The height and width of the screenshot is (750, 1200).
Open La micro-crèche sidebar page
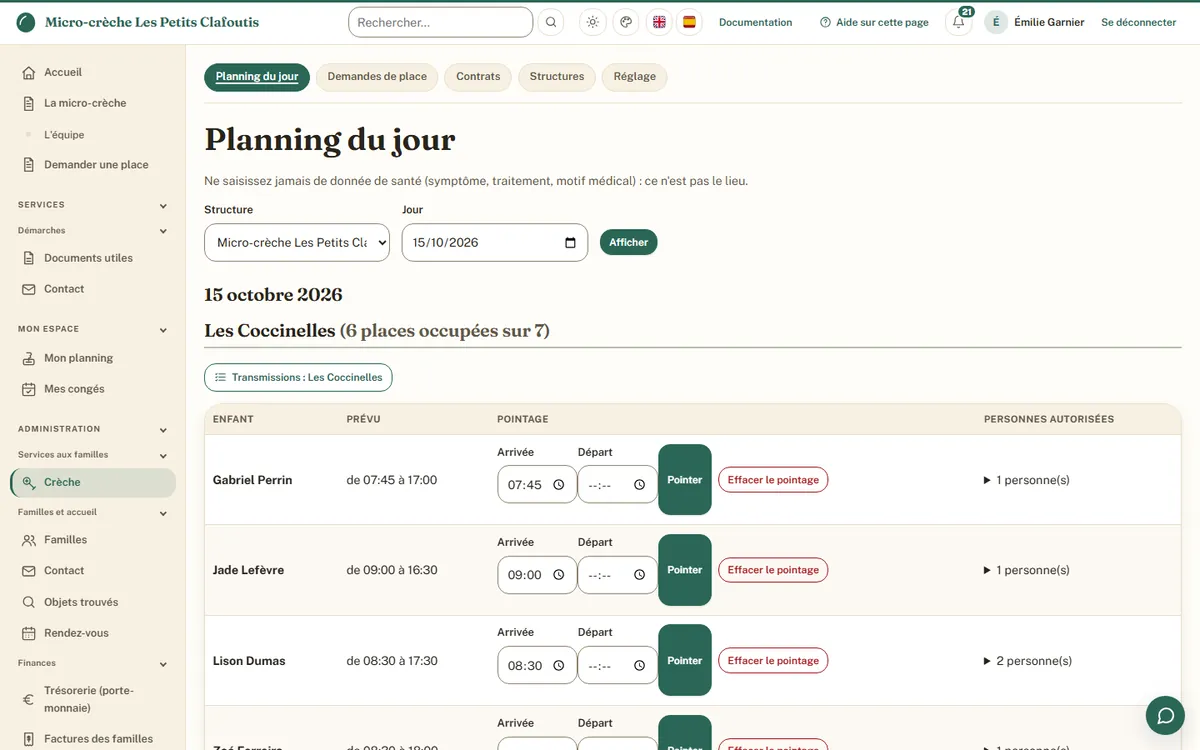tap(93, 103)
